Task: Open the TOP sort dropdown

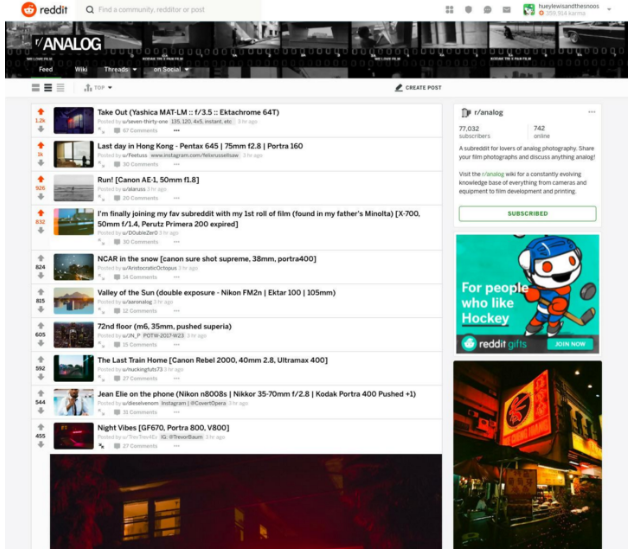Action: 98,87
